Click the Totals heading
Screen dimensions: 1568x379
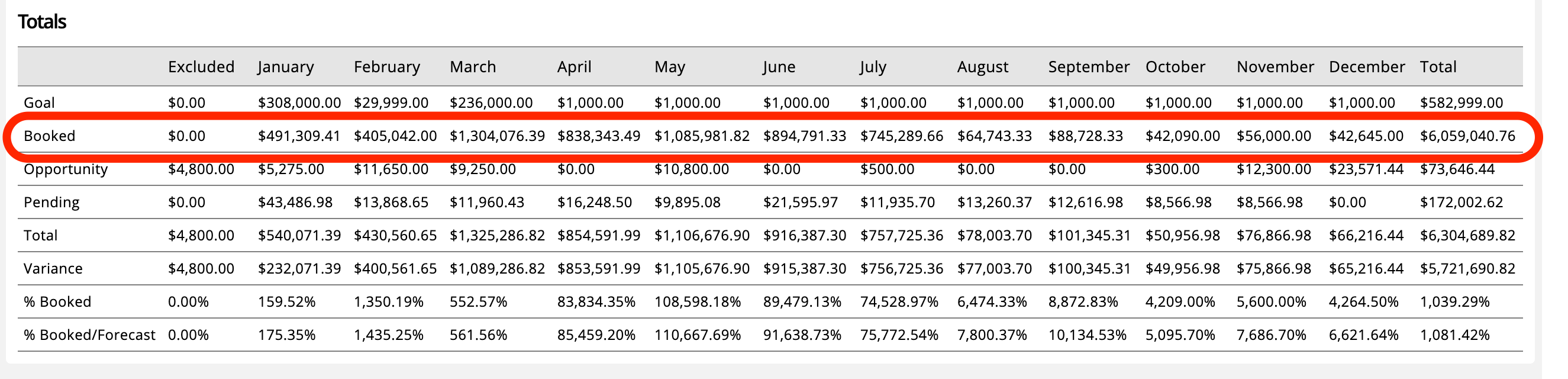point(42,22)
